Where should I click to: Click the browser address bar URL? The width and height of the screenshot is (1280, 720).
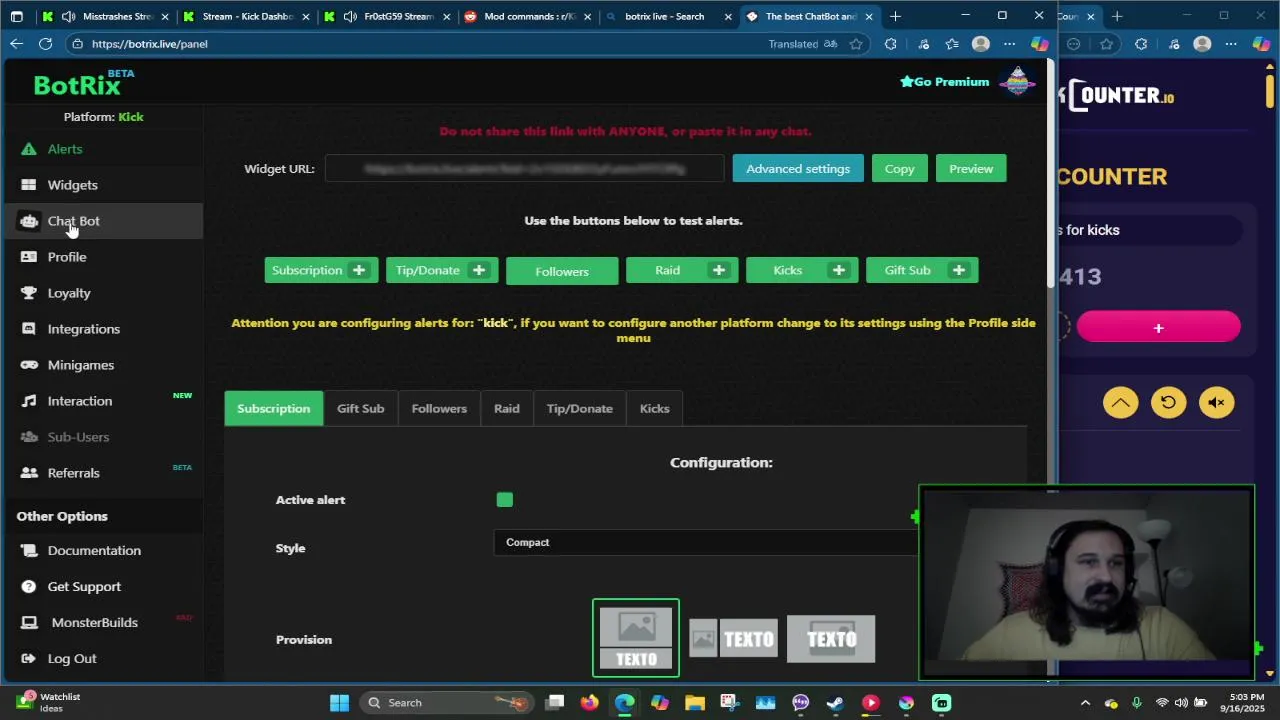point(149,44)
